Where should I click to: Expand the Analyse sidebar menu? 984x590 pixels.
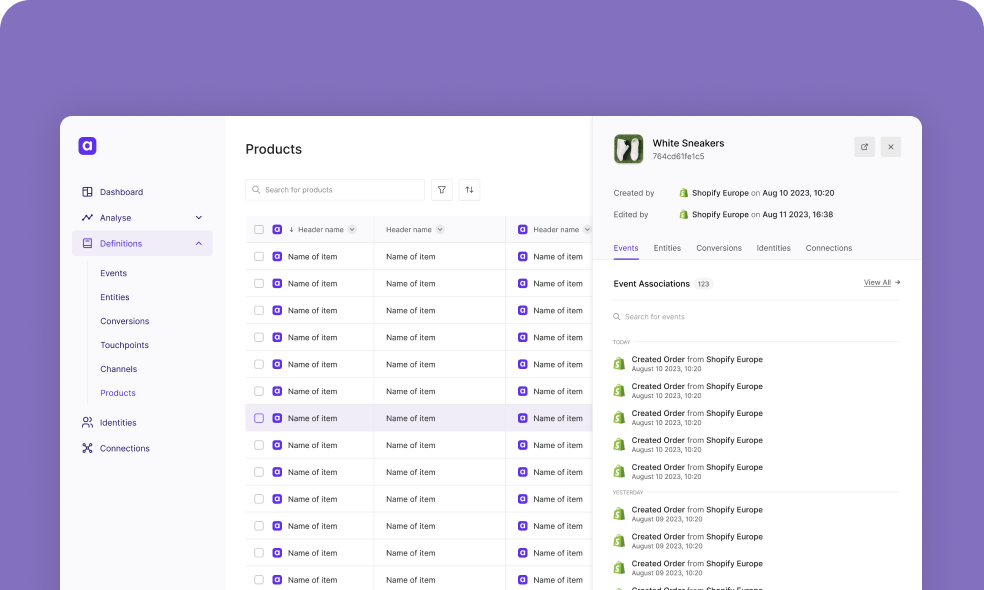click(198, 218)
